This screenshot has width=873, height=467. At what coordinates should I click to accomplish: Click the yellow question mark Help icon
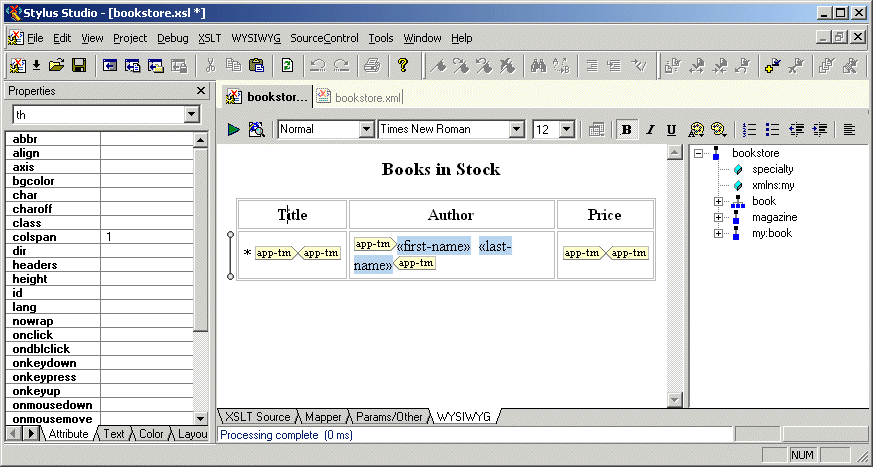pos(403,66)
